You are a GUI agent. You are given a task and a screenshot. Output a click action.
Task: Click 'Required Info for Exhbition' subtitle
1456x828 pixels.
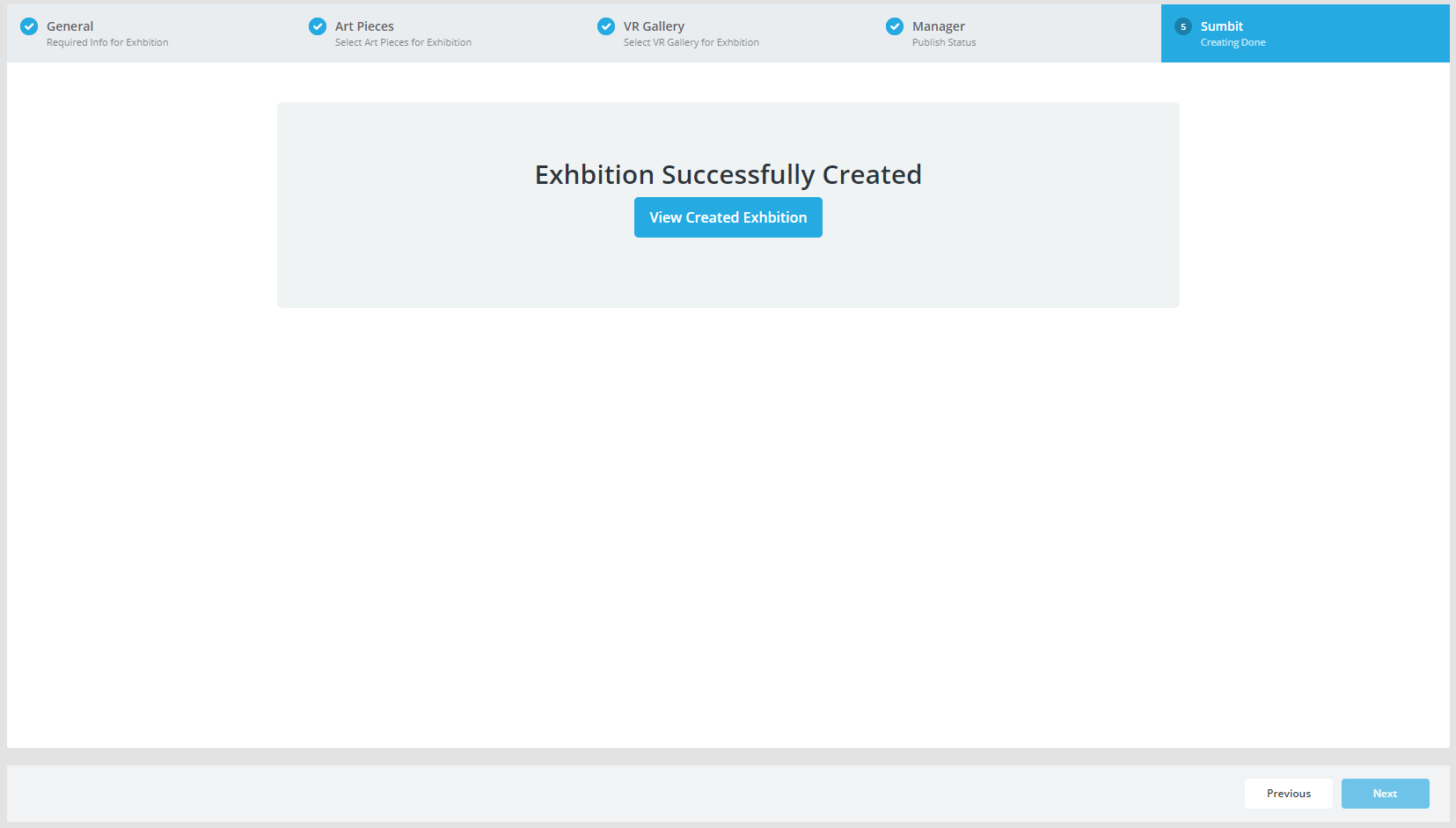coord(107,42)
